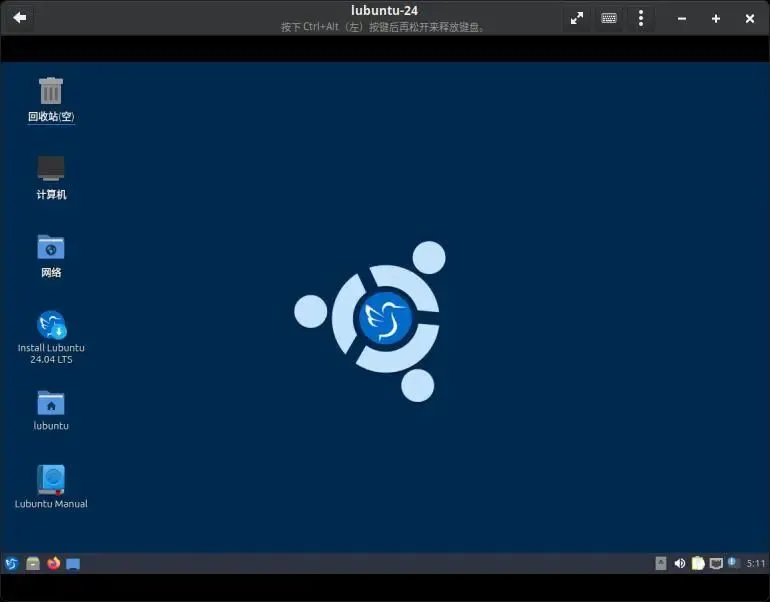770x602 pixels.
Task: Click the 5:11 clock in the taskbar
Action: click(x=756, y=563)
